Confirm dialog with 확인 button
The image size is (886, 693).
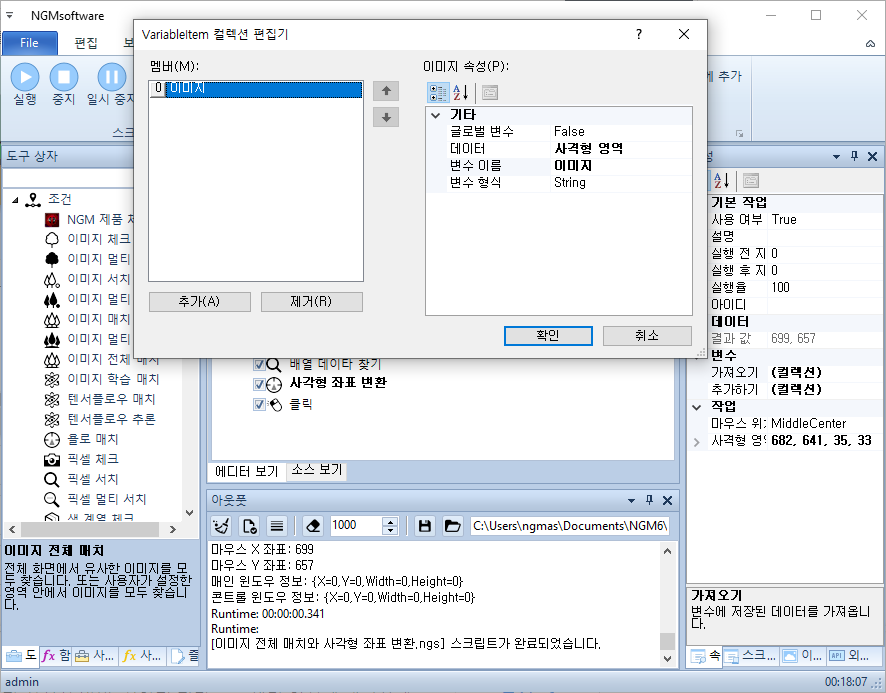point(548,335)
